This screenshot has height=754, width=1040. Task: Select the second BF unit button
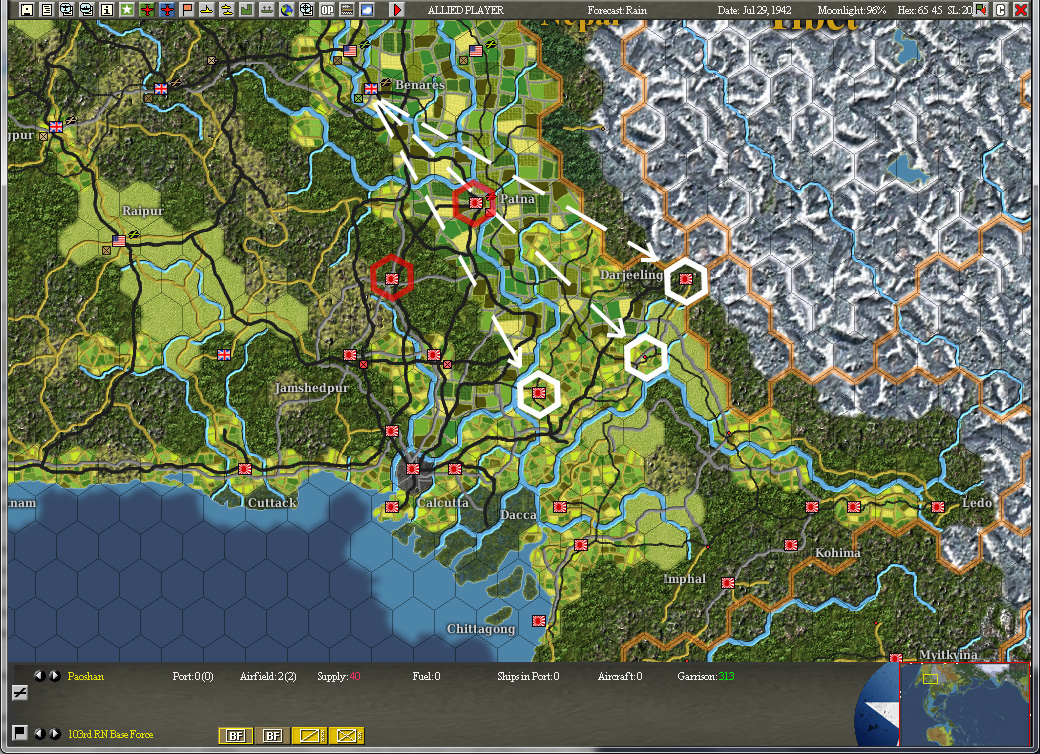[273, 735]
